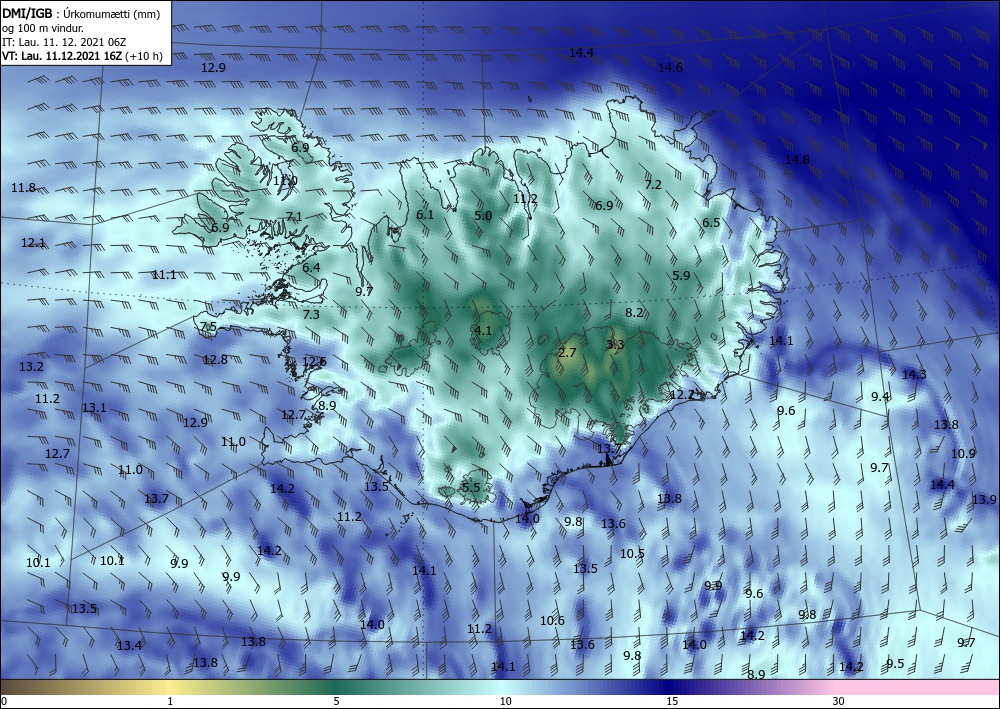Click the 3.3 value on Vatnajökull
Viewport: 1000px width, 709px height.
point(615,345)
